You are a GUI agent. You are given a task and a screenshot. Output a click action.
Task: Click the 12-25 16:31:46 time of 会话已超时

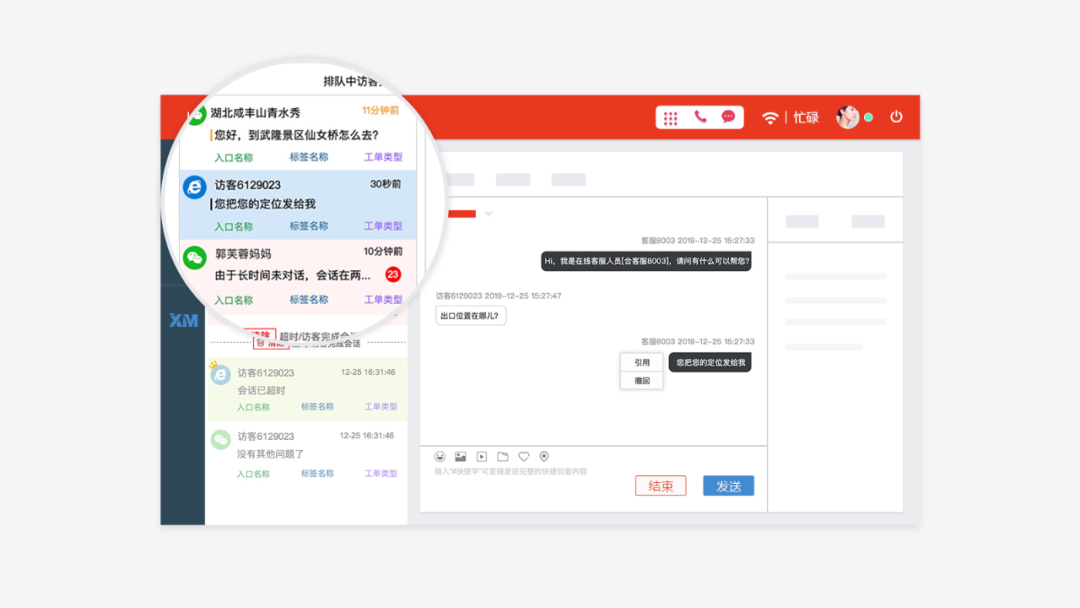368,372
